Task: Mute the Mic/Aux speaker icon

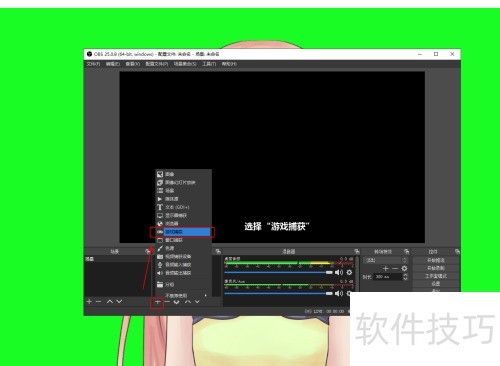Action: point(339,293)
